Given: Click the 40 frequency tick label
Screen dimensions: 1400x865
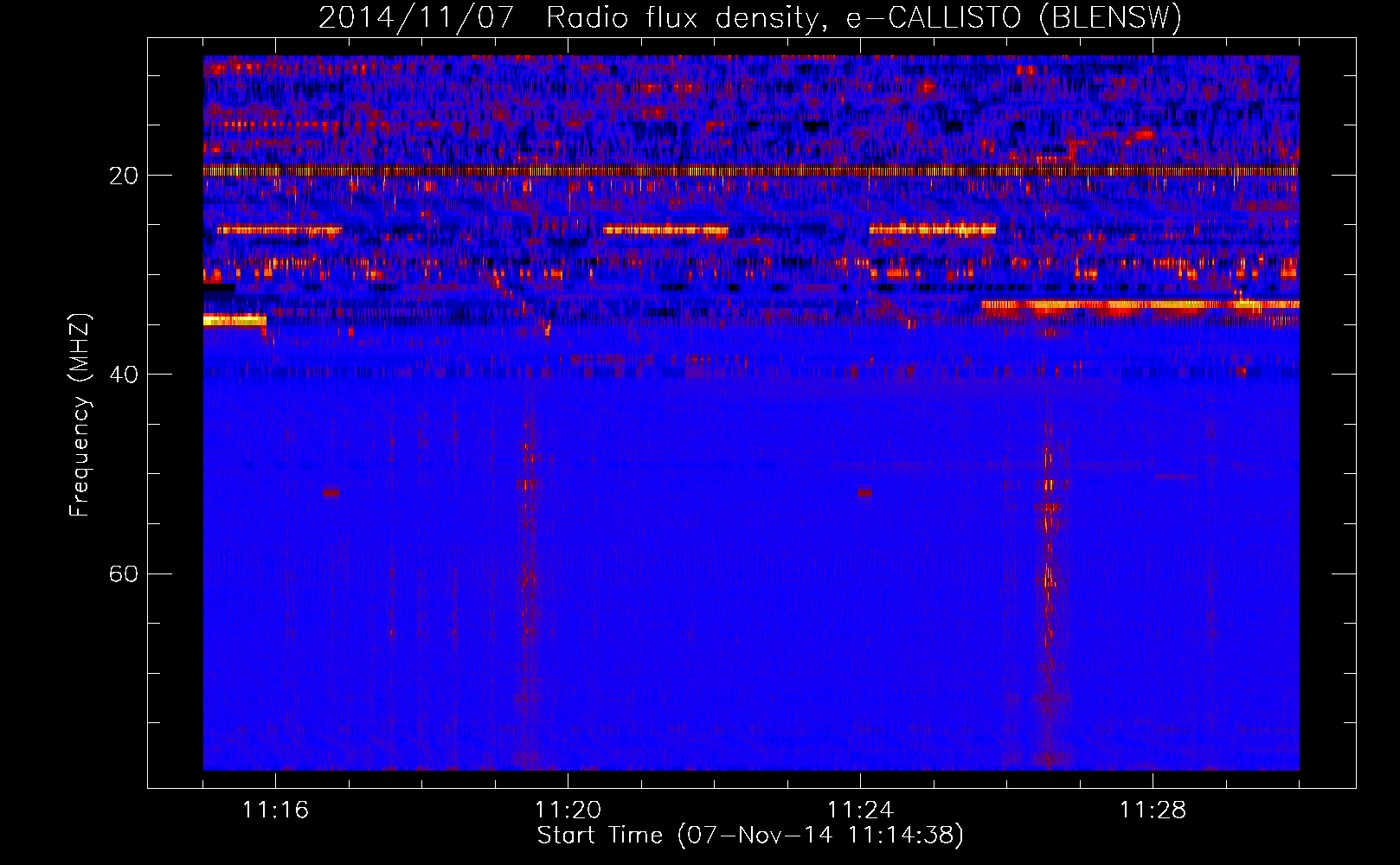Looking at the screenshot, I should click(124, 375).
